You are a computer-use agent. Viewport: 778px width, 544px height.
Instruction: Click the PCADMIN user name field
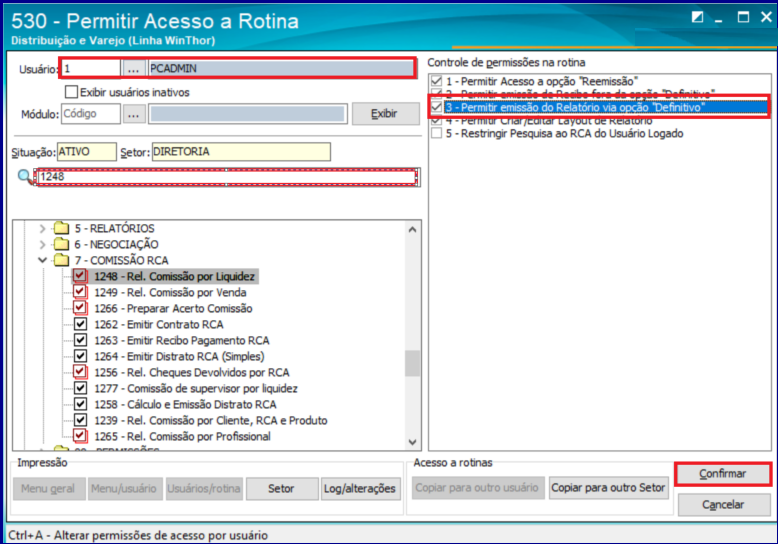[x=281, y=68]
